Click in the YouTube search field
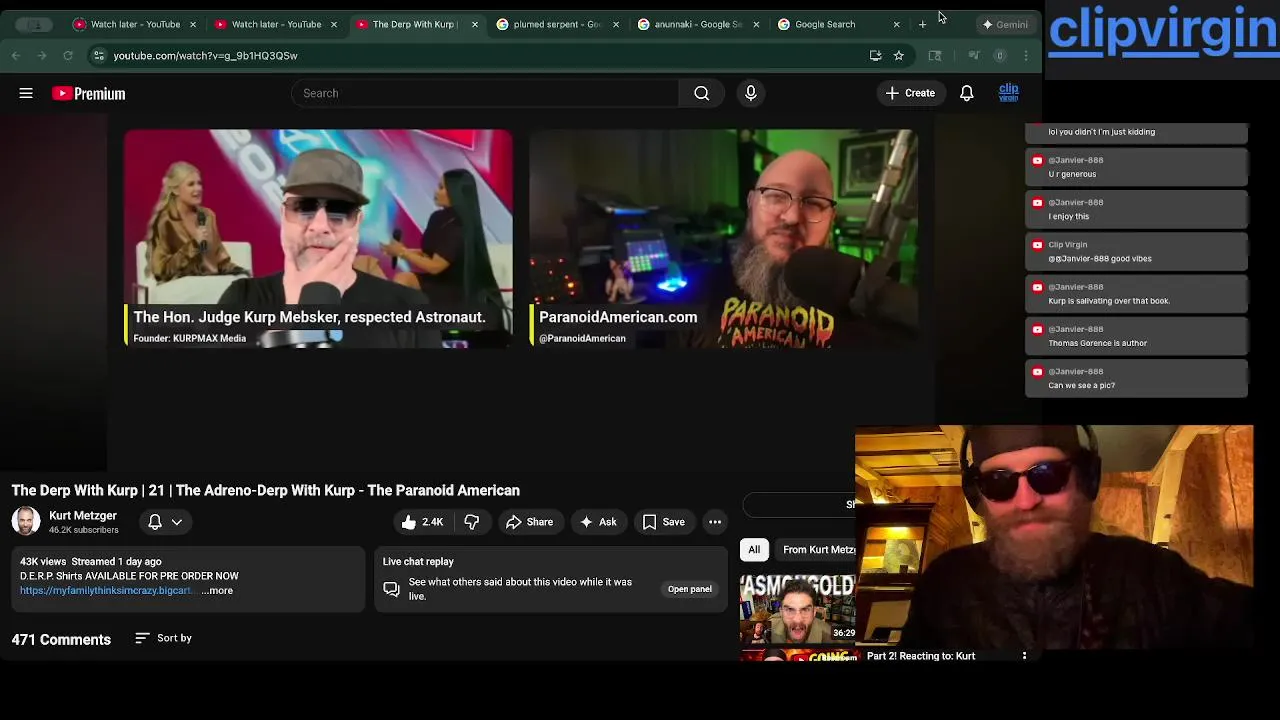The width and height of the screenshot is (1280, 720). coord(485,93)
